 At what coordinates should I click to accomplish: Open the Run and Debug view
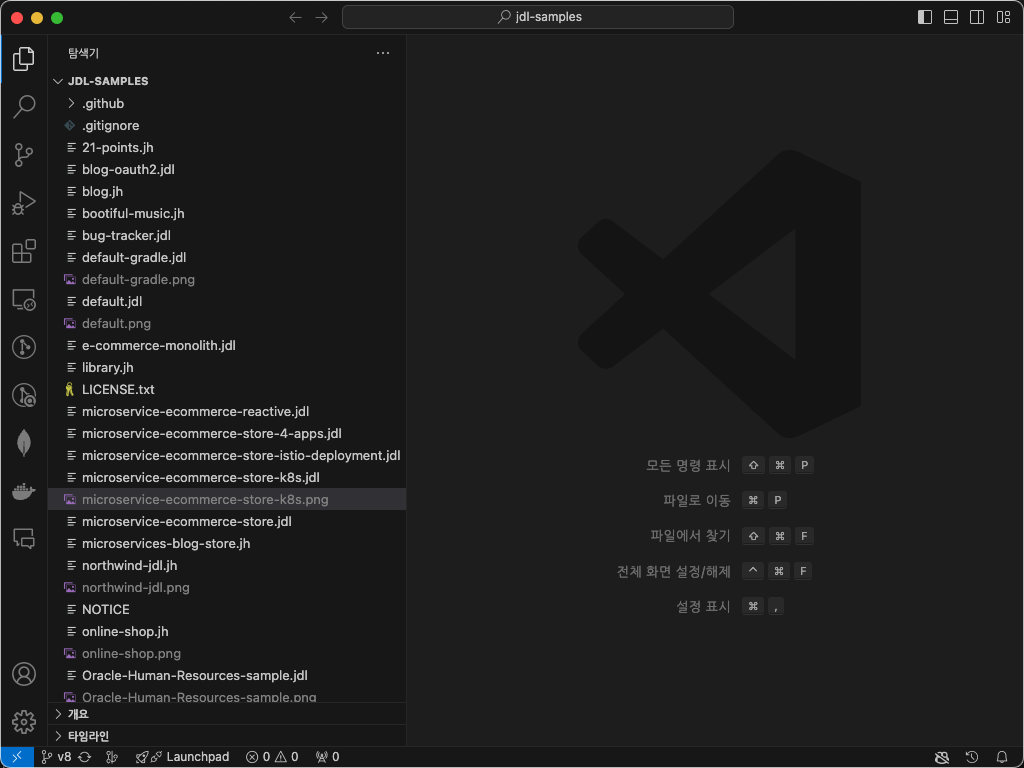[24, 203]
